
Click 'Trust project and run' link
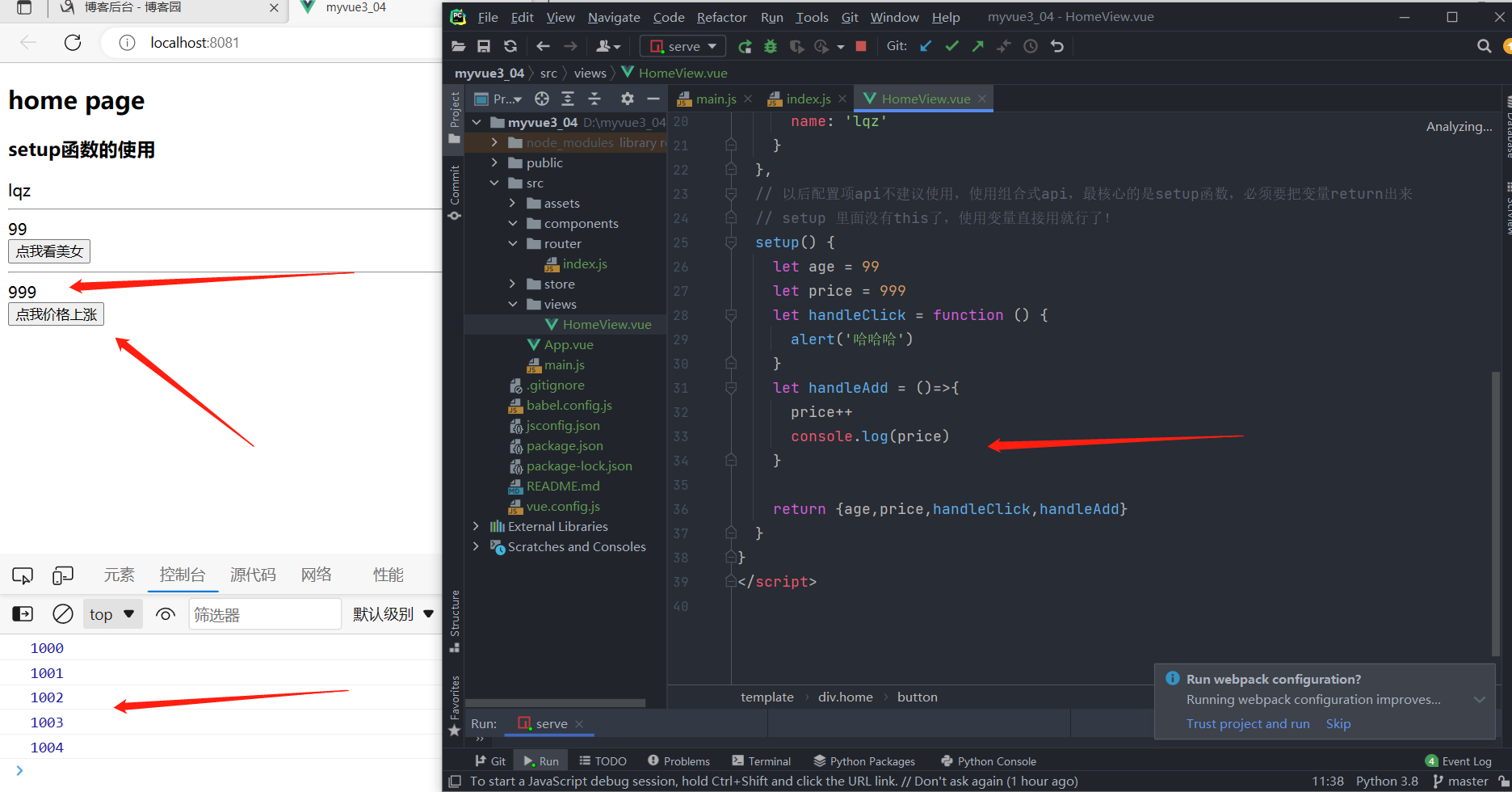pos(1248,724)
